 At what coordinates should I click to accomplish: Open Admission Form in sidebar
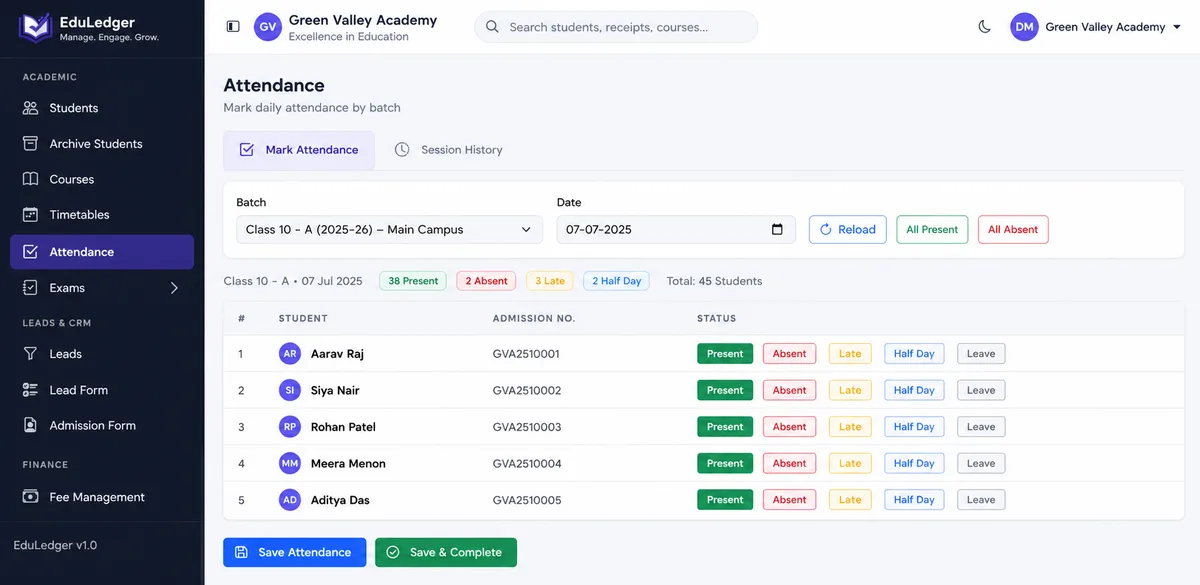(x=102, y=425)
